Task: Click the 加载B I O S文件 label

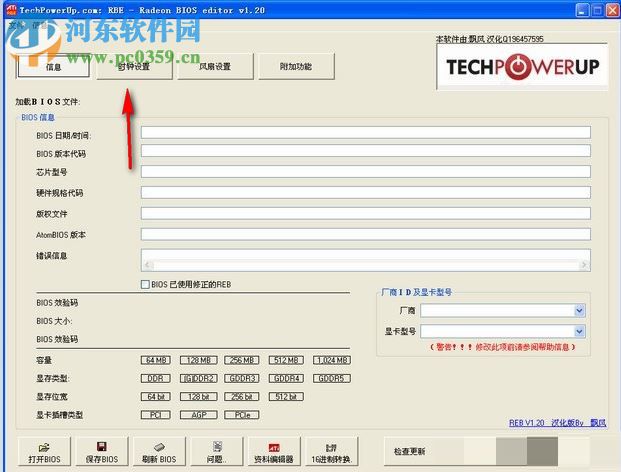Action: (x=48, y=102)
